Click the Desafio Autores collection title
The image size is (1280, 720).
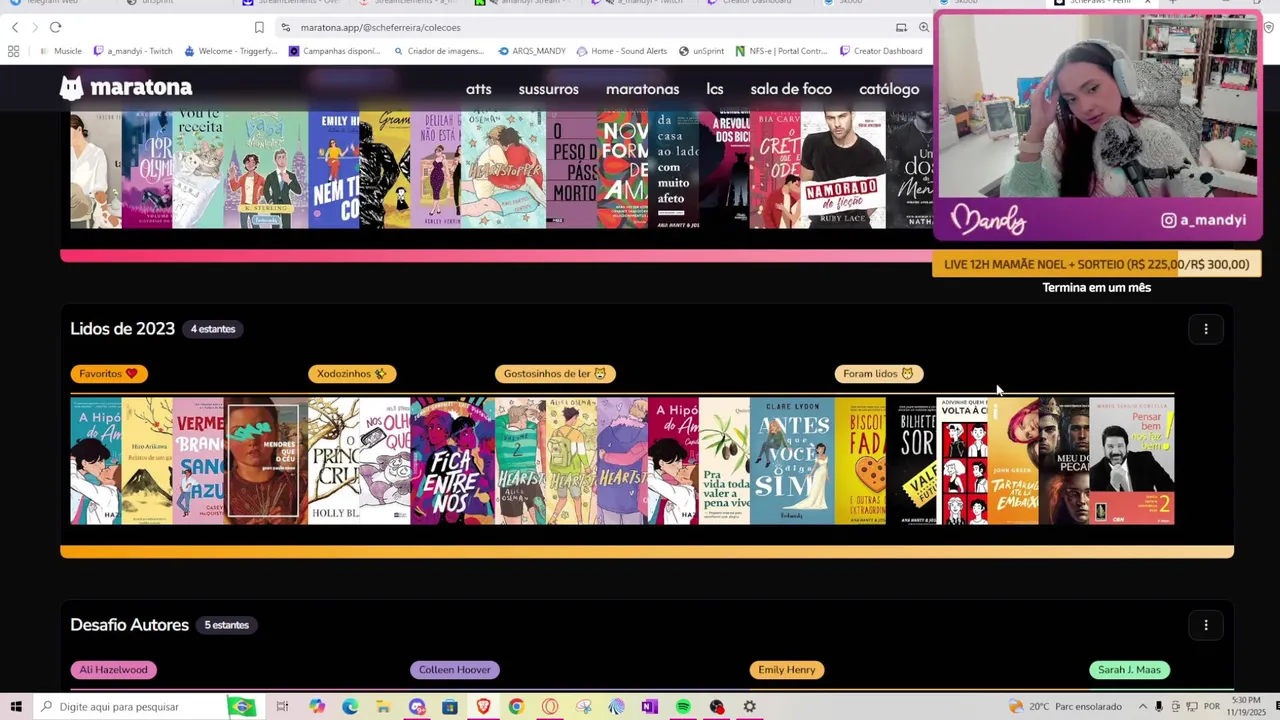click(x=129, y=625)
